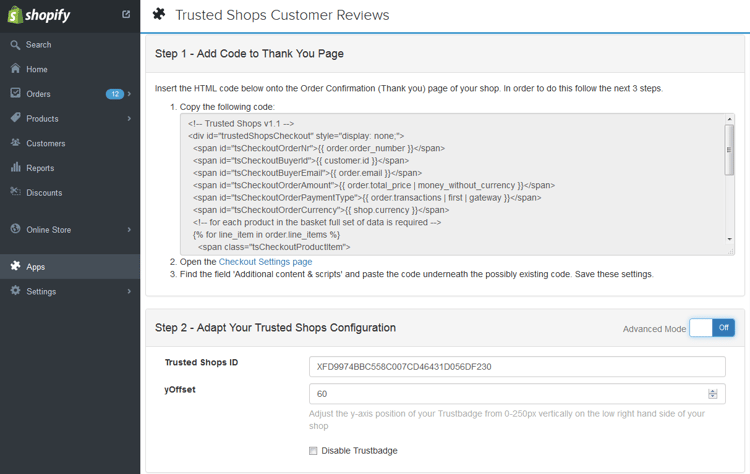This screenshot has height=474, width=750.
Task: Click the Trusted Shops ID field
Action: coord(517,366)
